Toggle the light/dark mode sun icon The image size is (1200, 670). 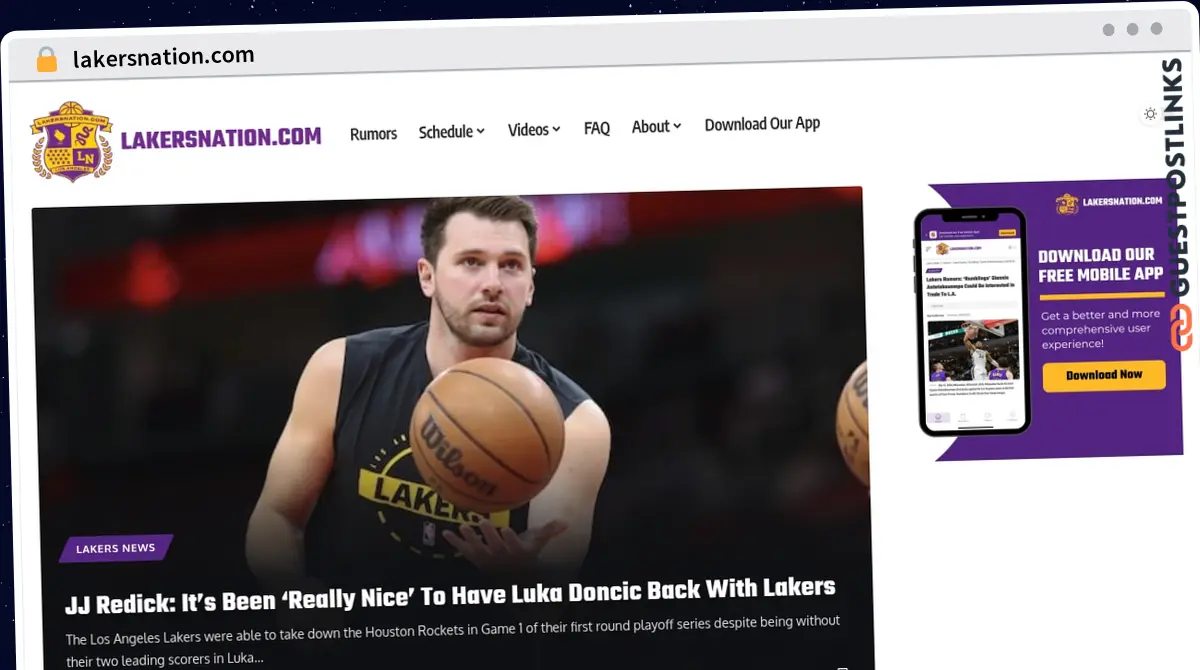(1150, 114)
